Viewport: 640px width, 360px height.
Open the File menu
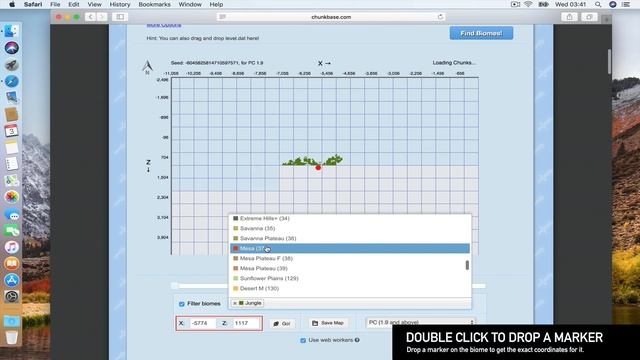coord(55,4)
